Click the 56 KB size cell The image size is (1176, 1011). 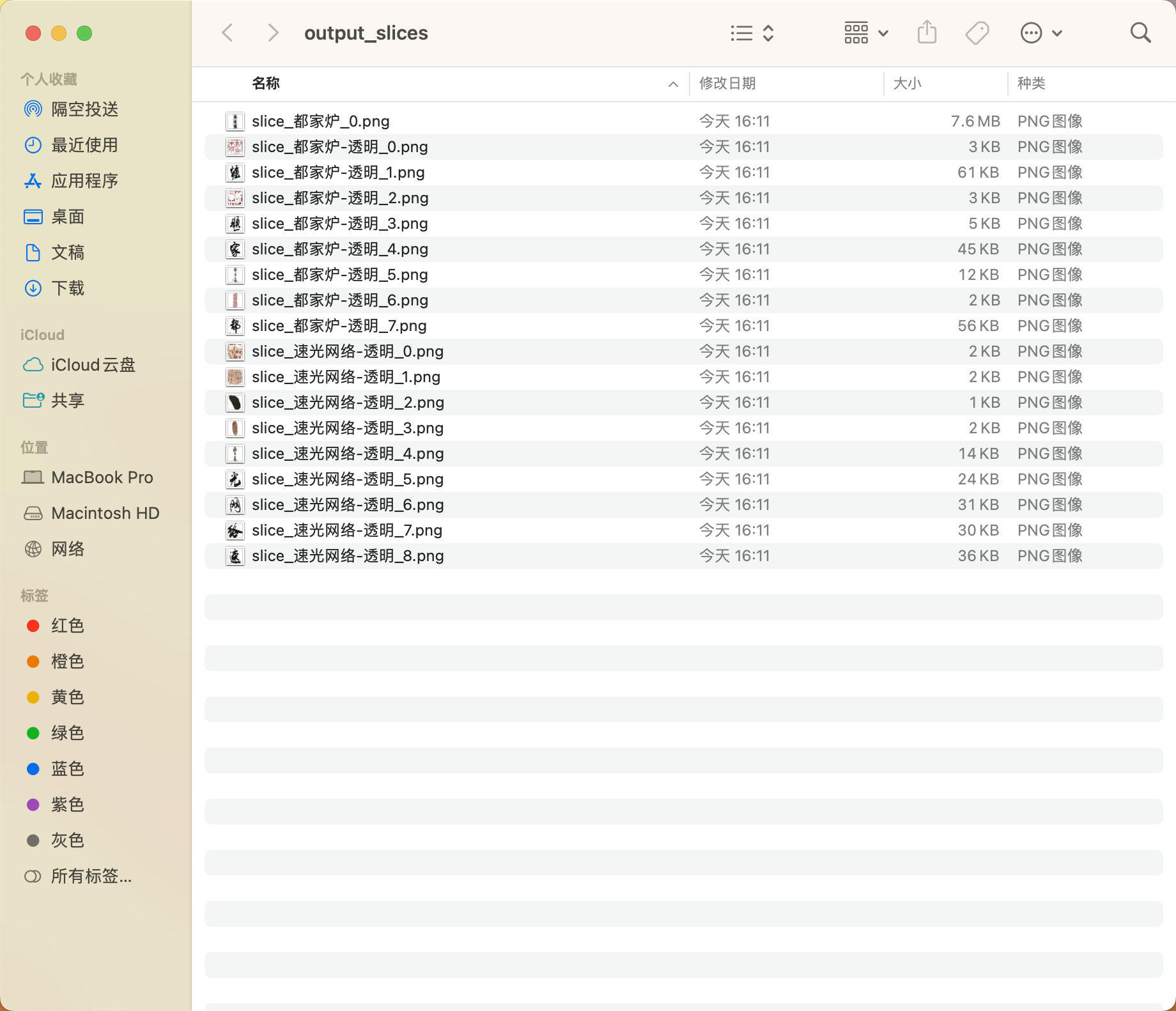(979, 326)
